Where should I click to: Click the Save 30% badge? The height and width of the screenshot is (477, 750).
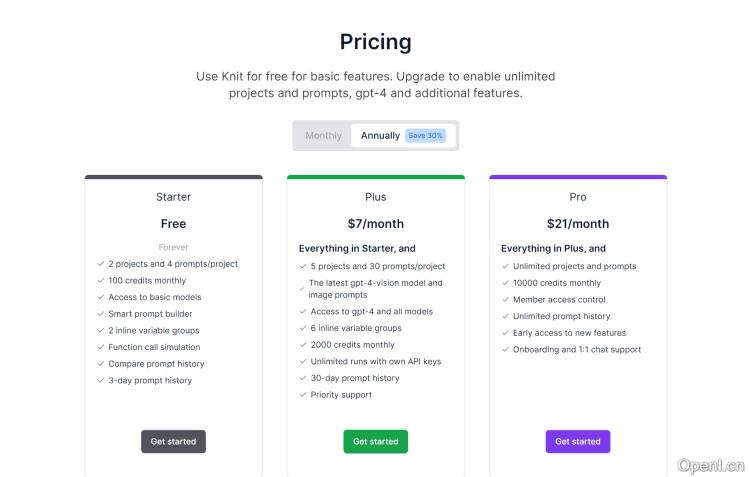pos(425,135)
